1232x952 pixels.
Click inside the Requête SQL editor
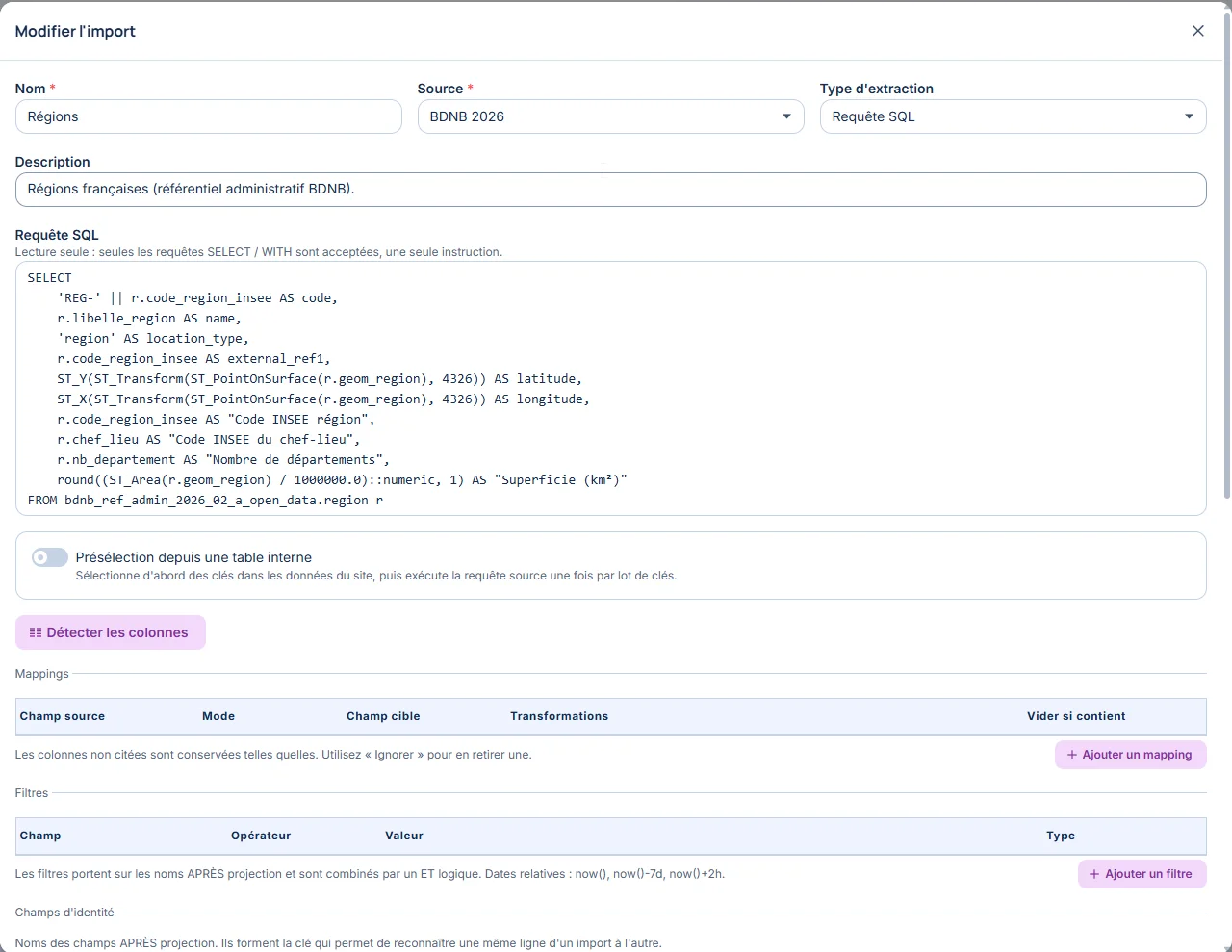click(610, 389)
